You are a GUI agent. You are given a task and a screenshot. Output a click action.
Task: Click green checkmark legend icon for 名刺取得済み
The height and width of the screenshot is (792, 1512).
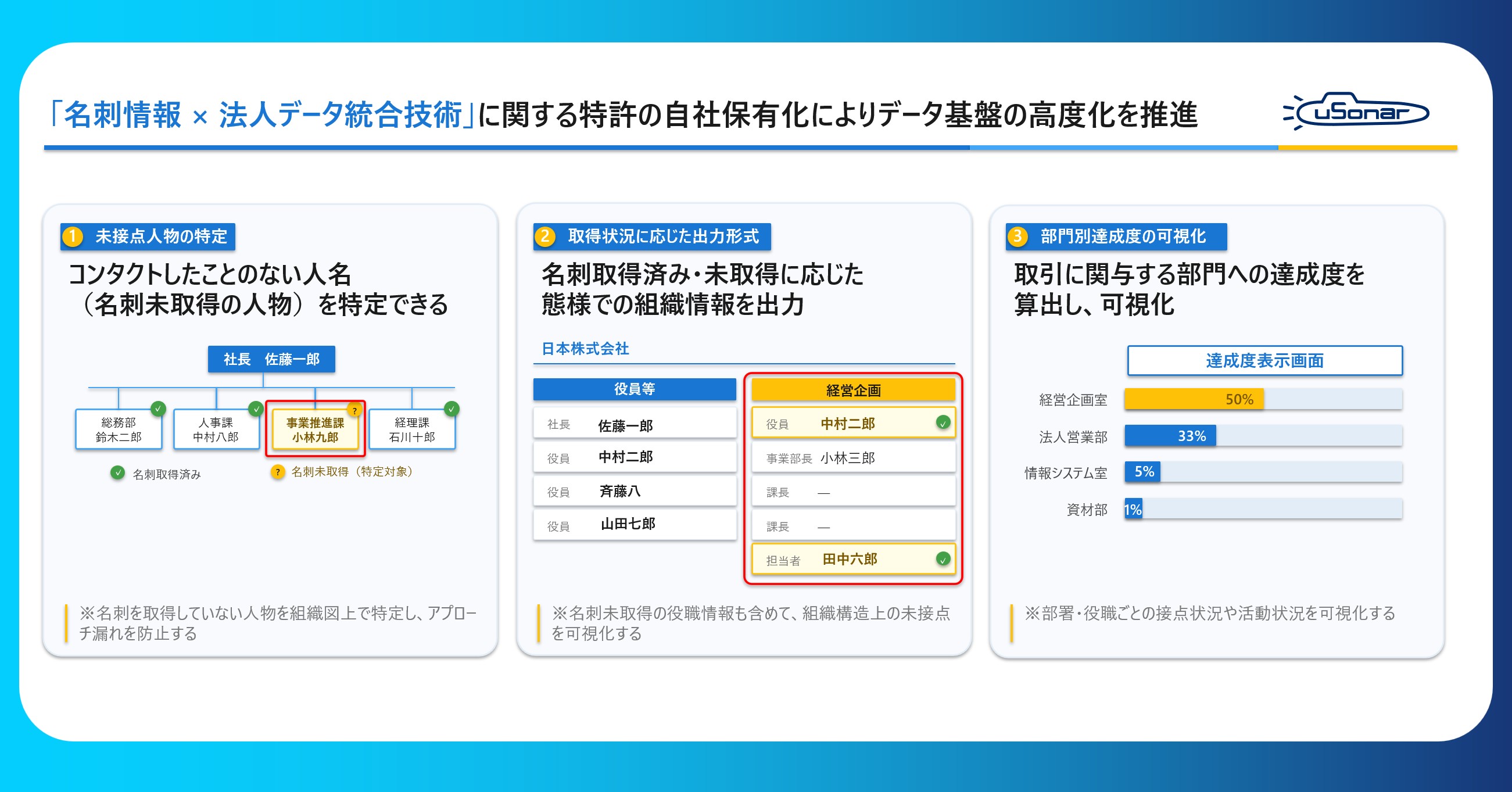117,472
